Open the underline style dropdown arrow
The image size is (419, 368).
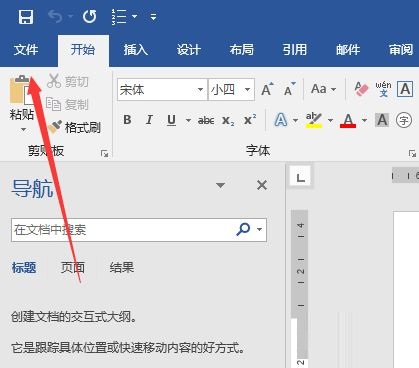188,120
